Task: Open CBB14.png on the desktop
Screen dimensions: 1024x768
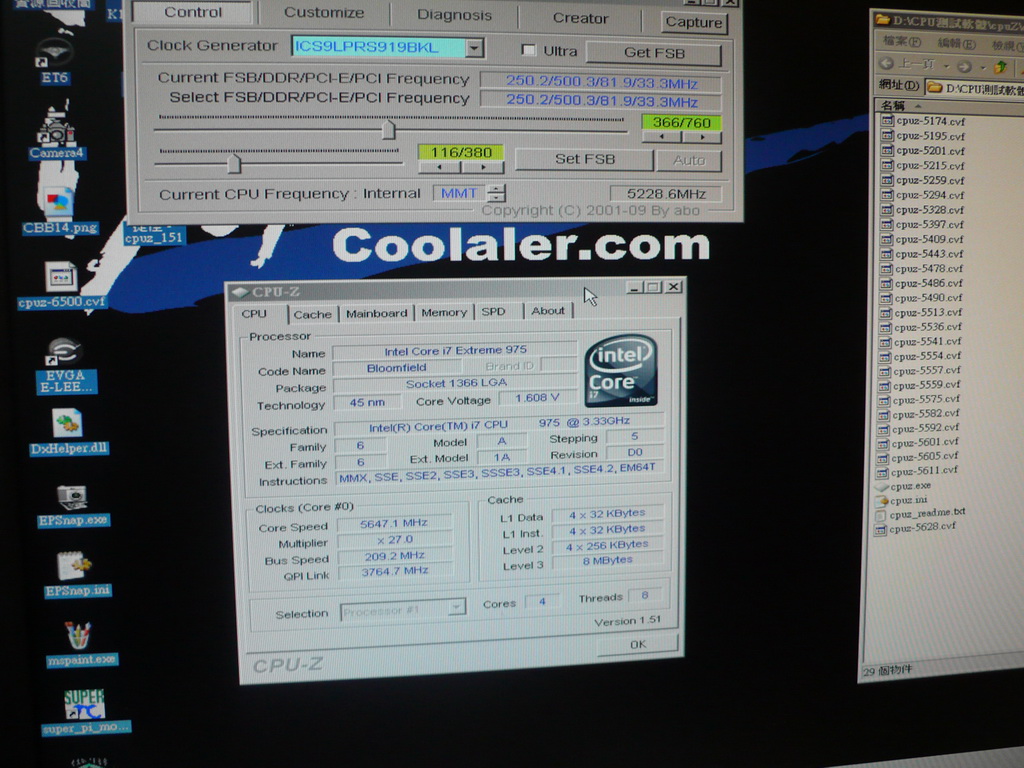Action: (60, 209)
